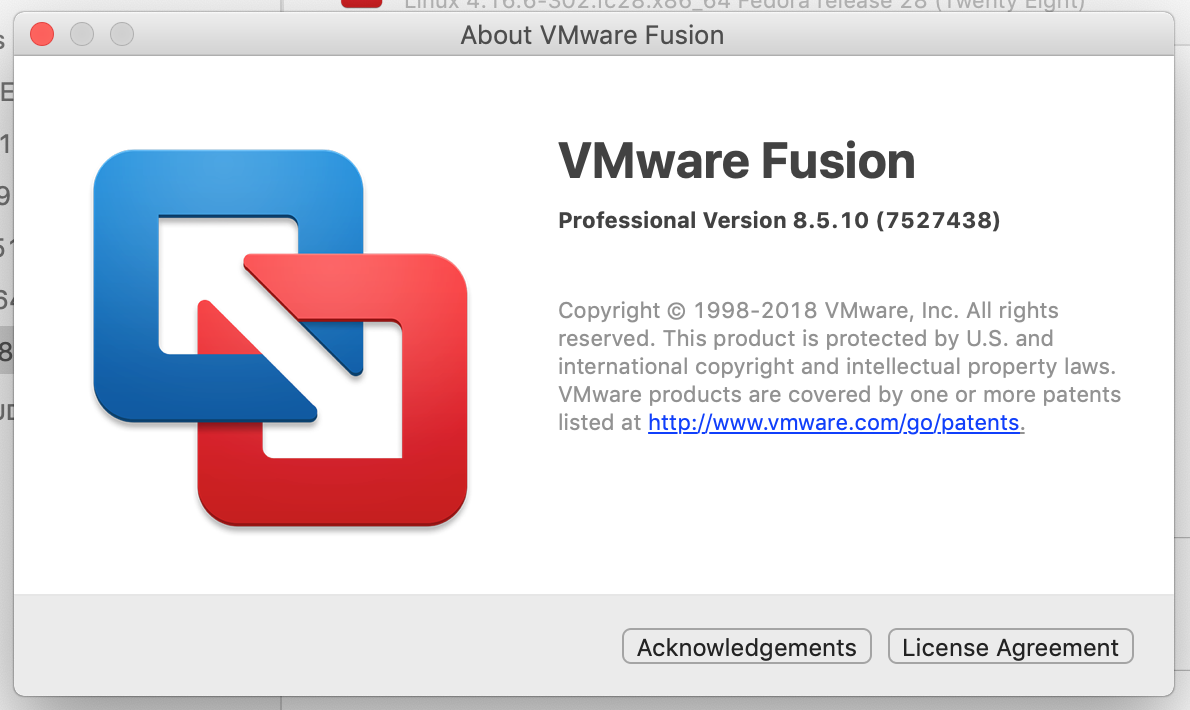Click the white diagonal stripe in the logo
The height and width of the screenshot is (710, 1190).
pyautogui.click(x=281, y=338)
